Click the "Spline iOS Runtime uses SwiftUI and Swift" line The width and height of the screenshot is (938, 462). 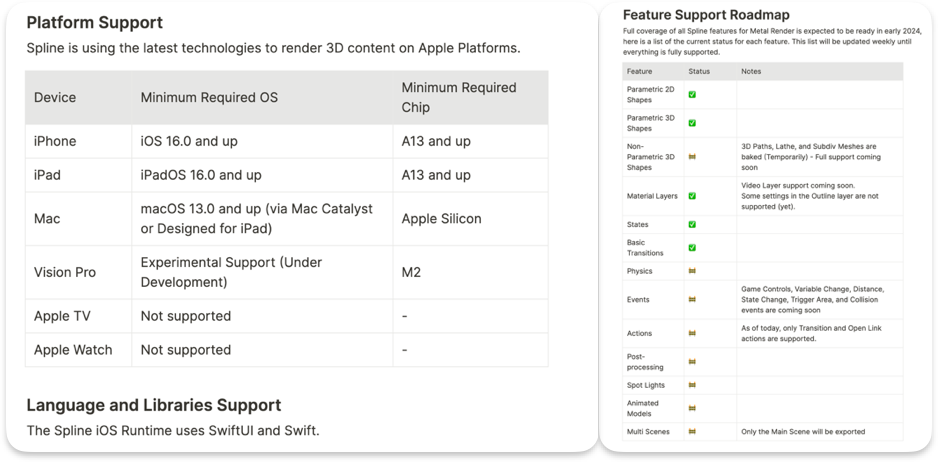(173, 431)
